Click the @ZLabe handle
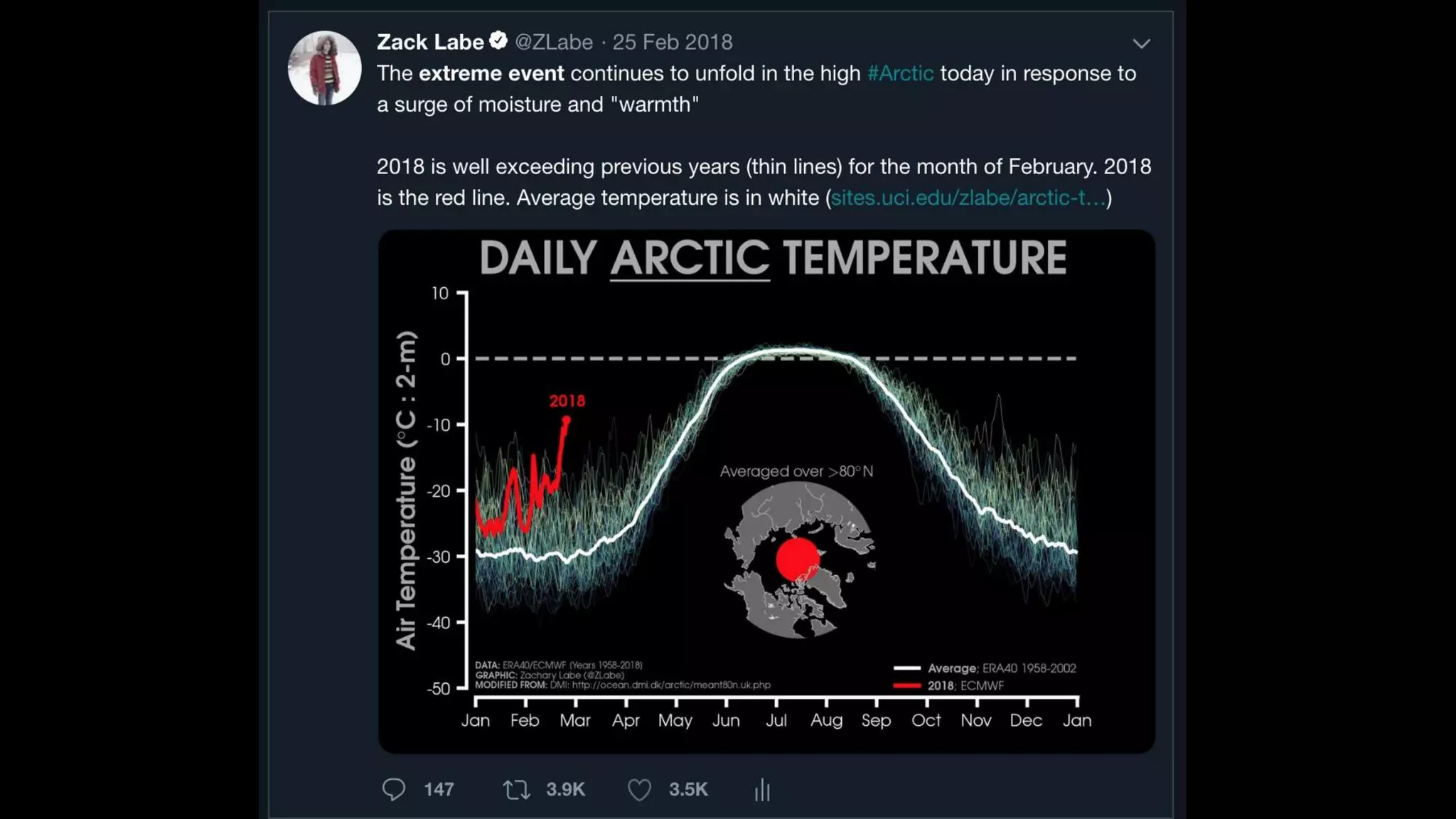The width and height of the screenshot is (1456, 819). coord(554,42)
